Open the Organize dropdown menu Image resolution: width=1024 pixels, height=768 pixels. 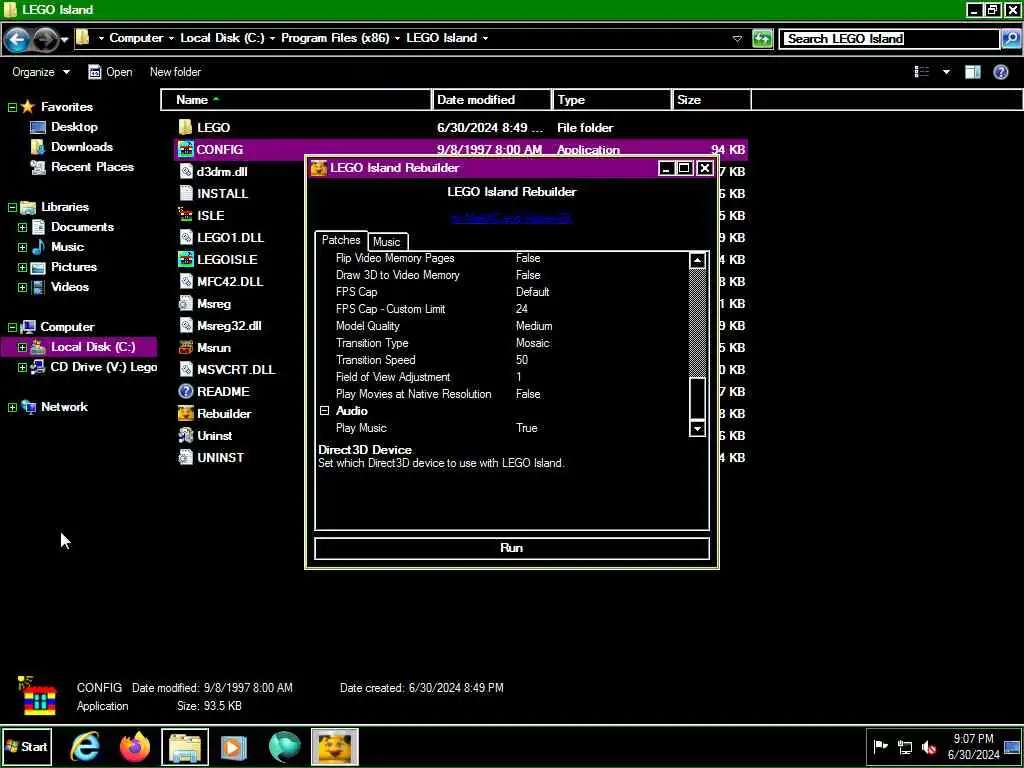tap(40, 72)
